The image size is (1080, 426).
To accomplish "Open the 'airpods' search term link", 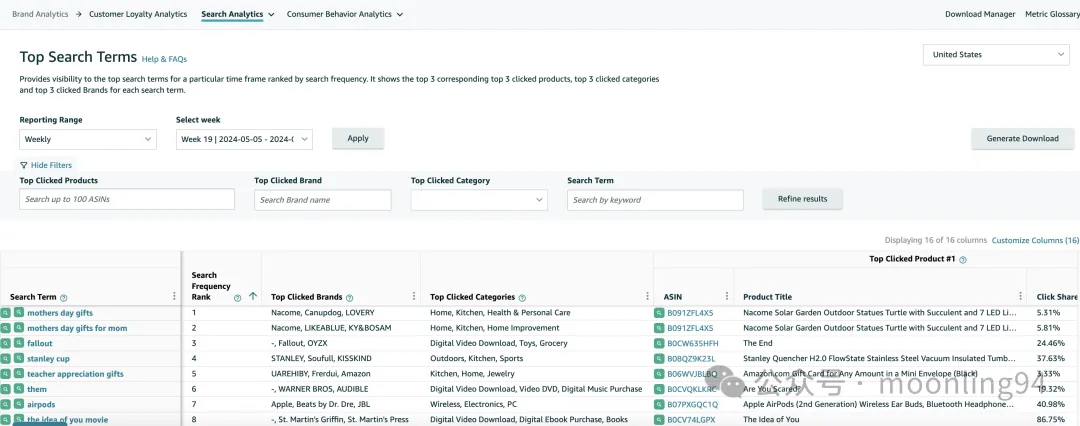I will (x=41, y=405).
